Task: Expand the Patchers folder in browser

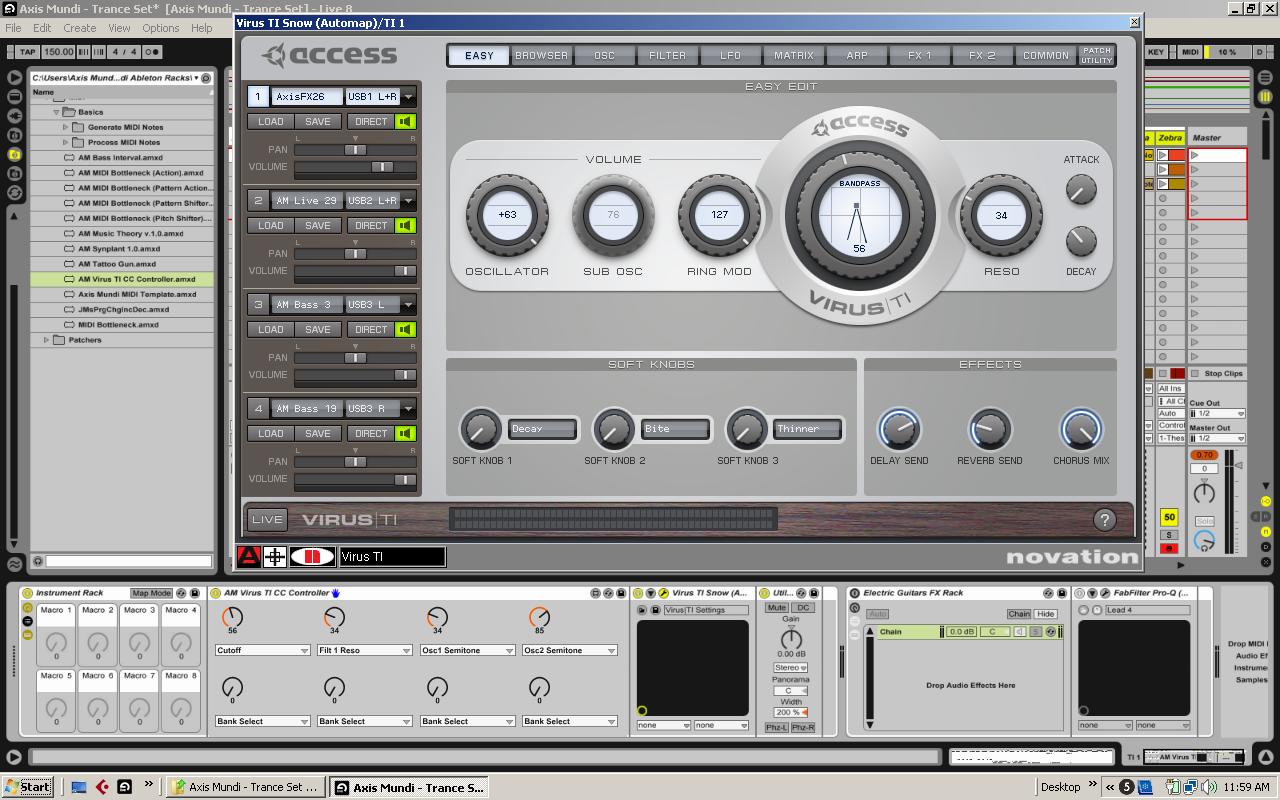Action: pyautogui.click(x=46, y=340)
